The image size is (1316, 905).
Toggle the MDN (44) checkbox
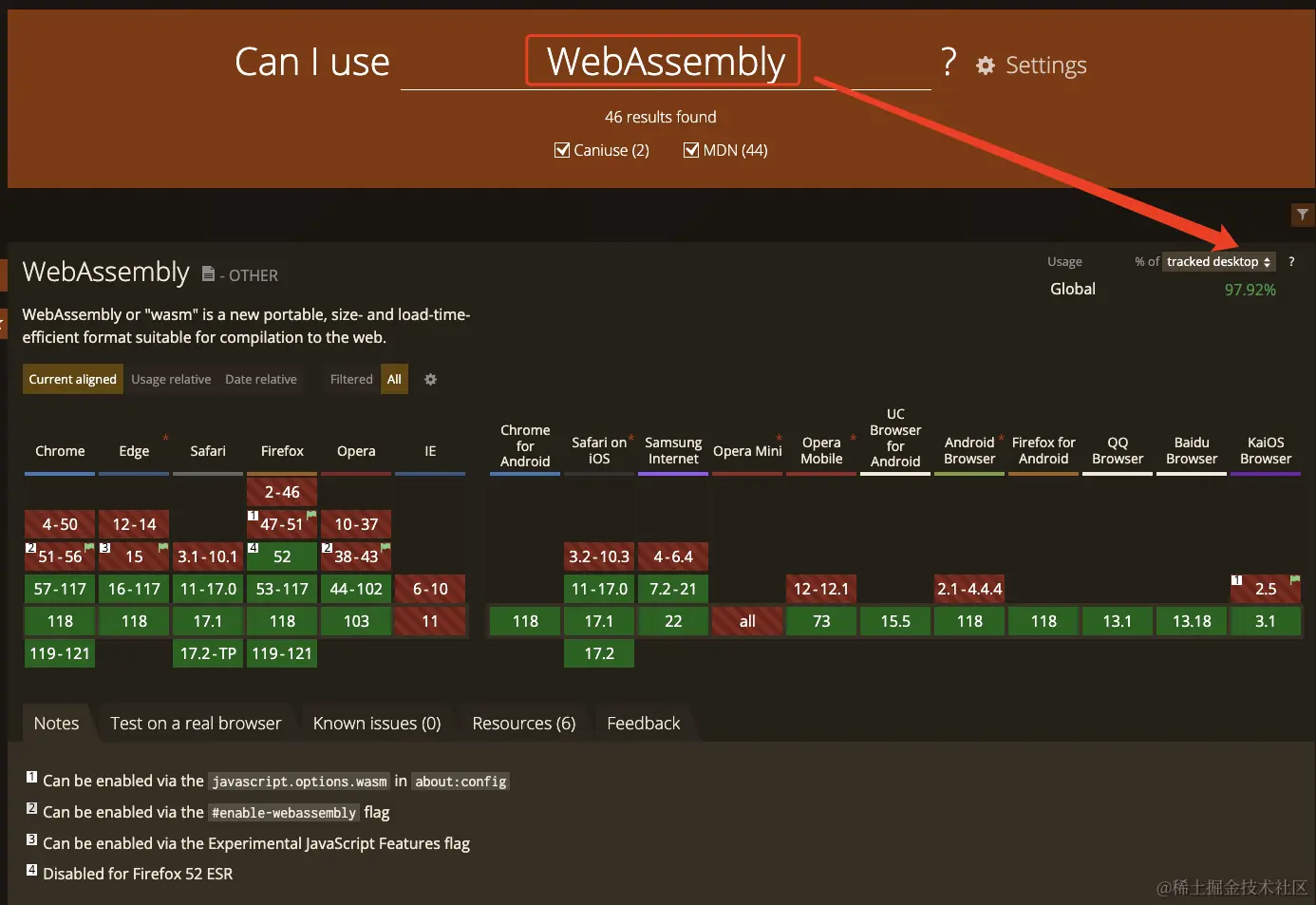pyautogui.click(x=691, y=150)
